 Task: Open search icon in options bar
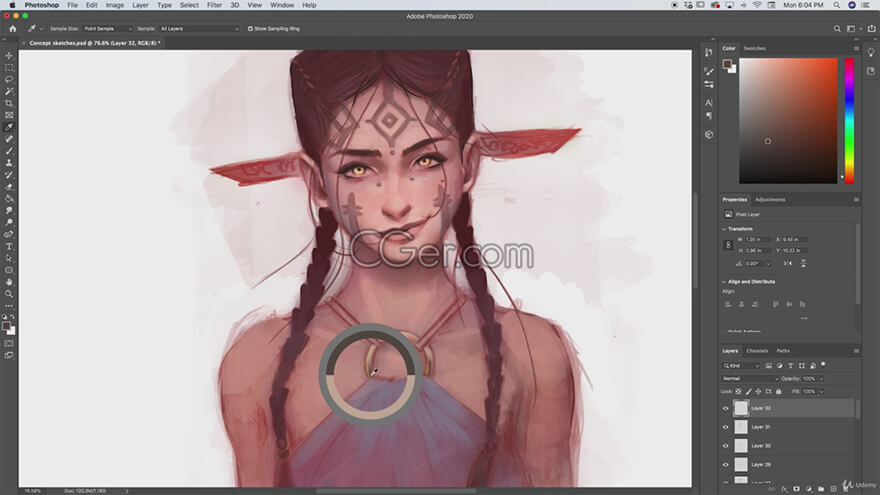tap(837, 29)
